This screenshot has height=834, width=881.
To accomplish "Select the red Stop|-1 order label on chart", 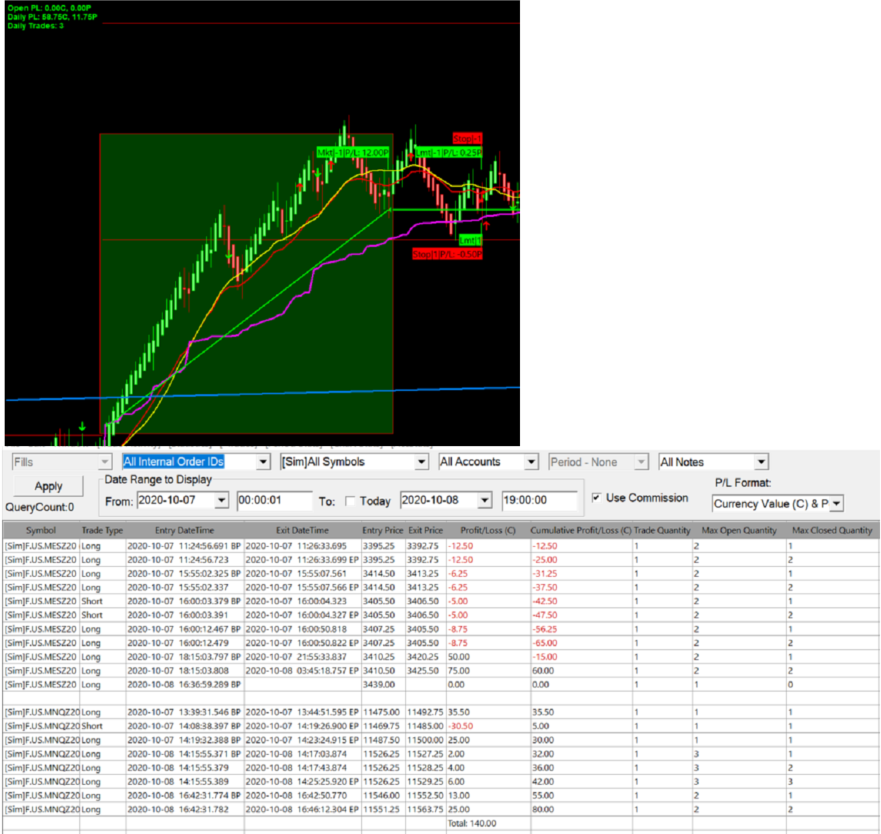I will coord(467,138).
